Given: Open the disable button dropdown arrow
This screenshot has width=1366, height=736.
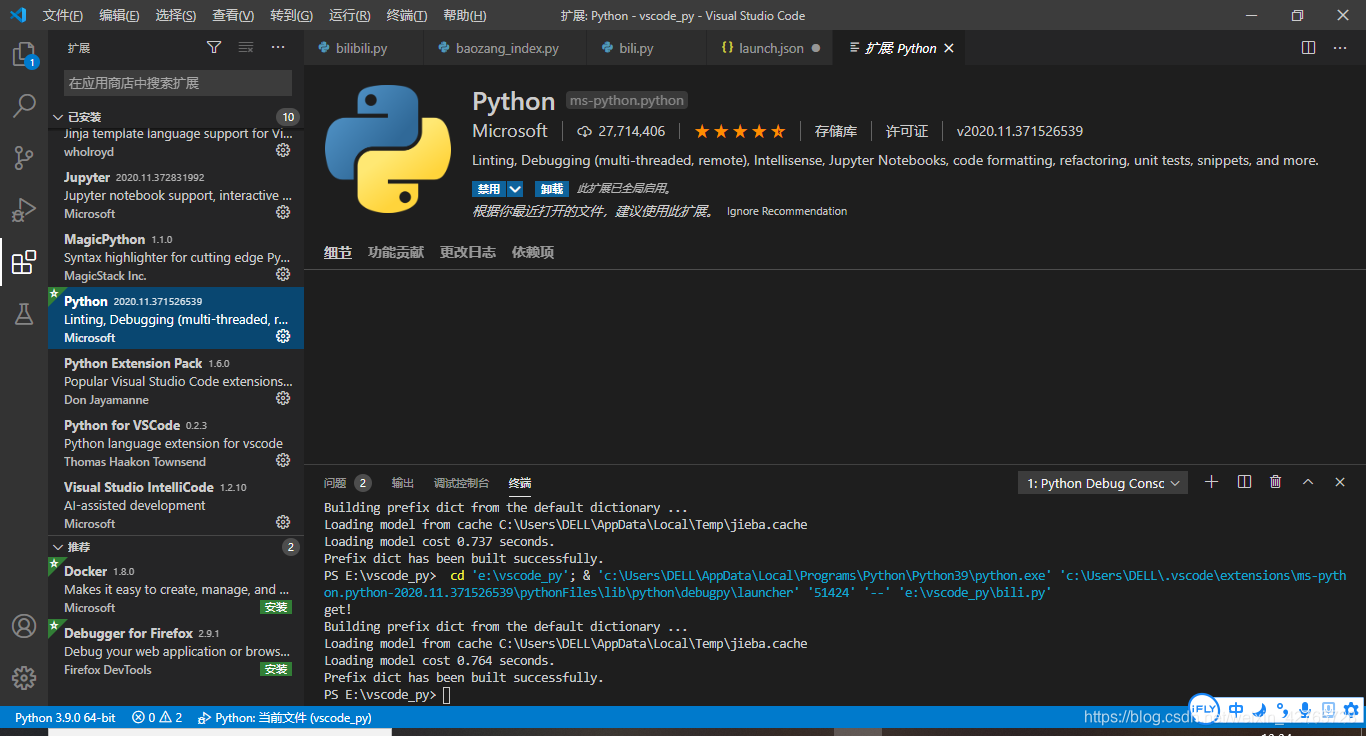Looking at the screenshot, I should [x=515, y=189].
